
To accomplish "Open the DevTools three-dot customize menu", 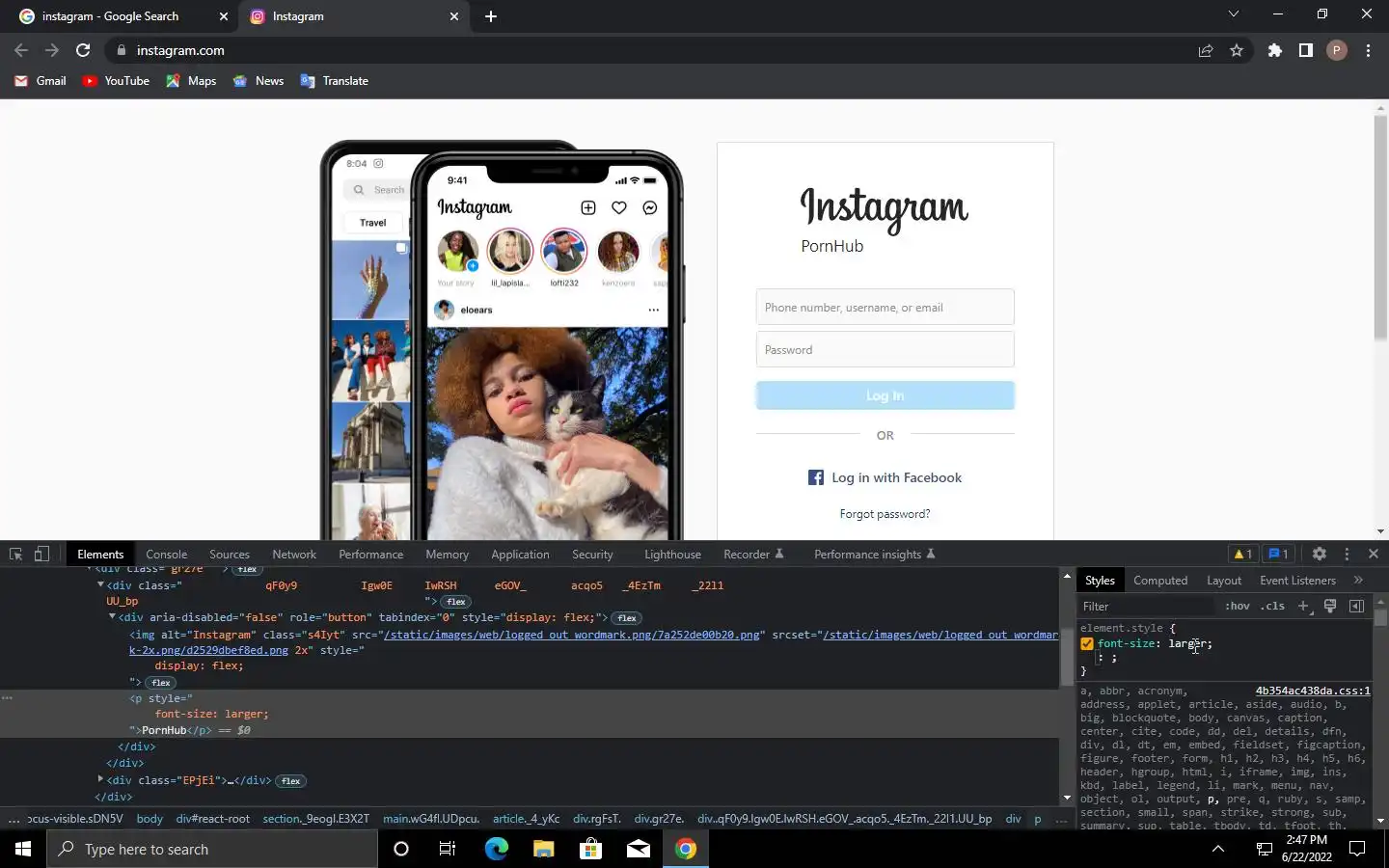I will [x=1347, y=554].
